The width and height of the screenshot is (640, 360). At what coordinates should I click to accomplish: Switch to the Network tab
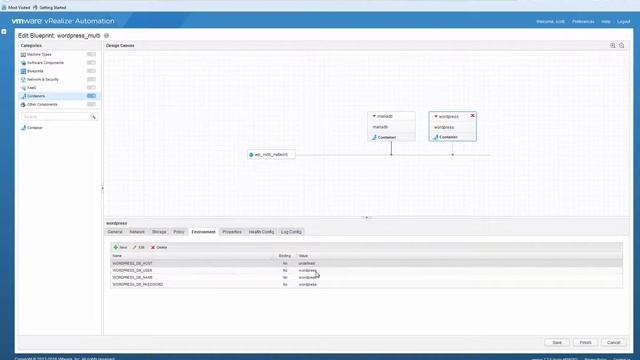tap(137, 232)
